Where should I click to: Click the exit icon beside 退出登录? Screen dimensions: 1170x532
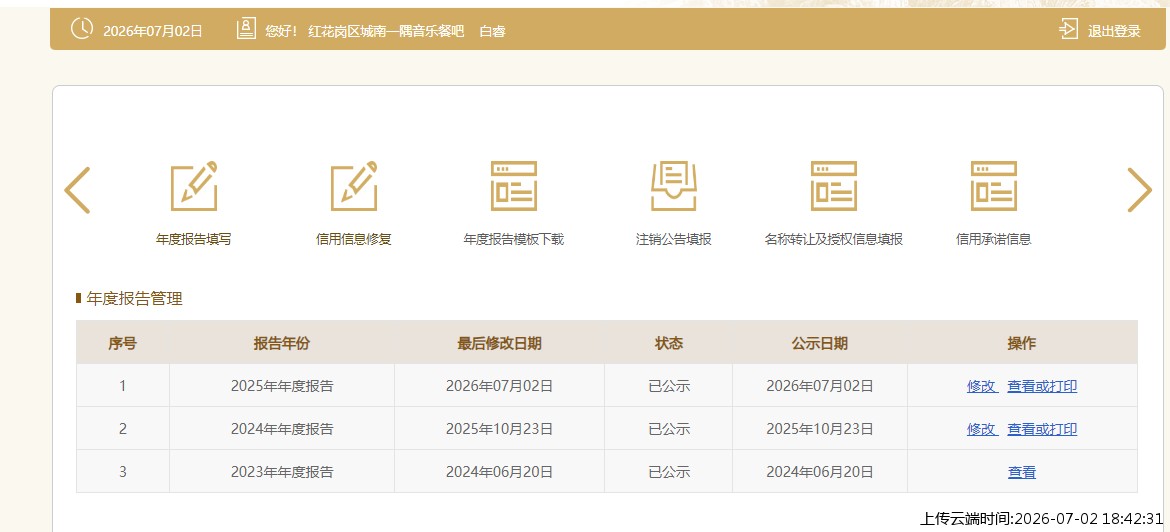click(1068, 29)
